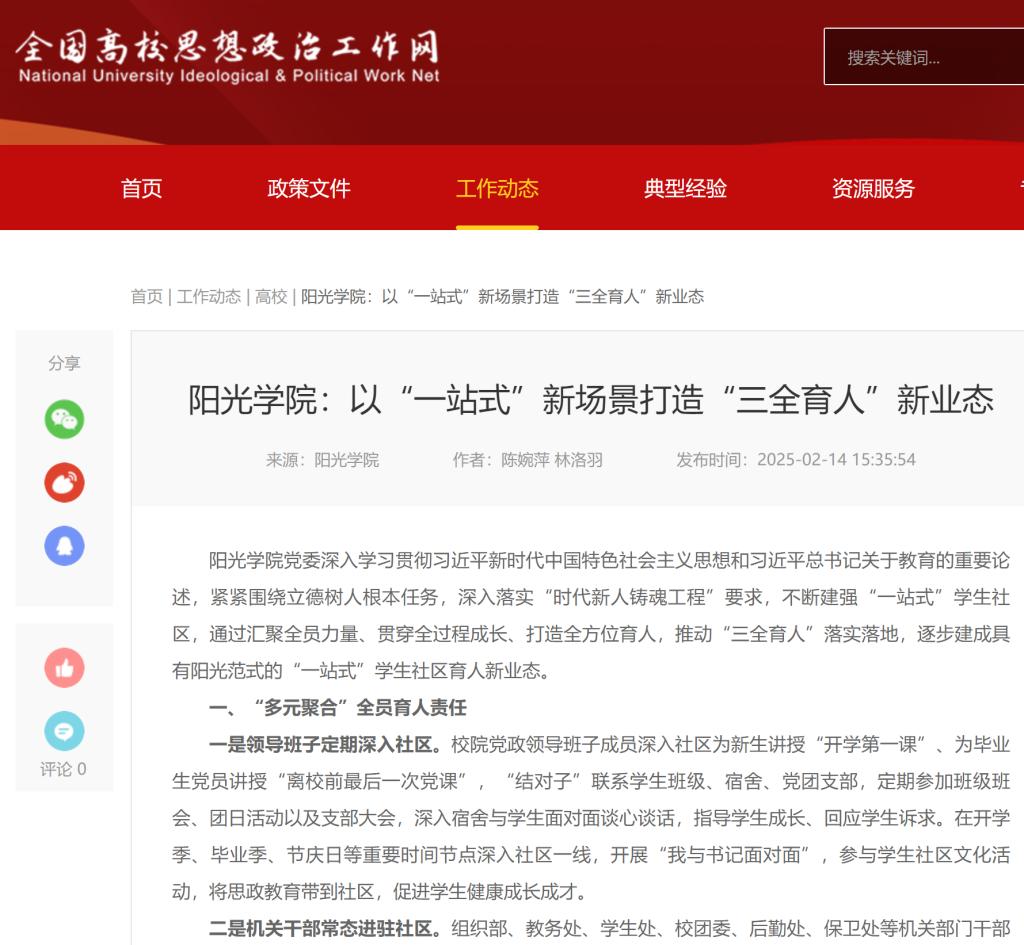The image size is (1024, 945).
Task: Click bold text 一是领导班子定期深入社区
Action: (325, 745)
